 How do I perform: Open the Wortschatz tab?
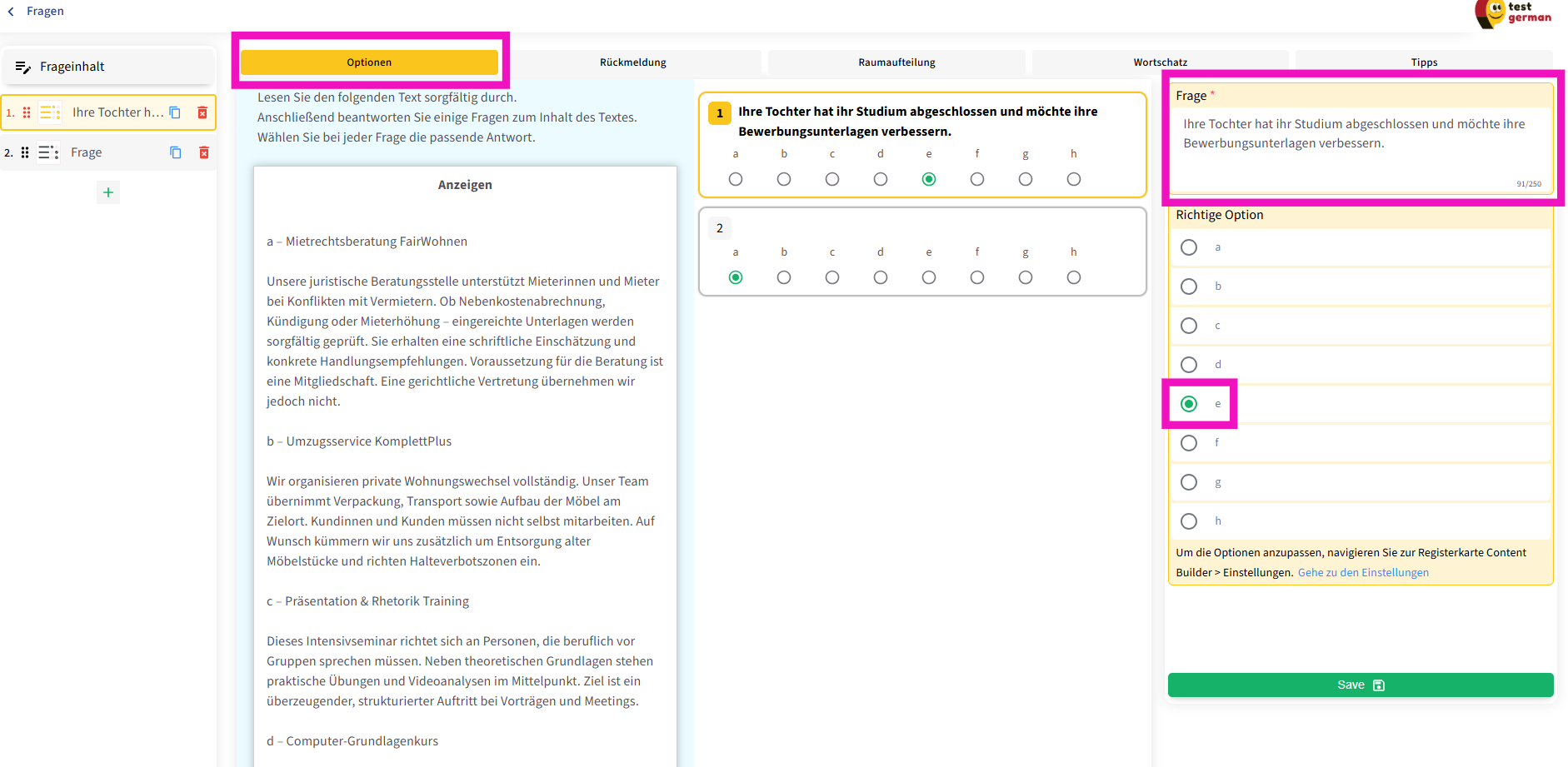click(1160, 62)
